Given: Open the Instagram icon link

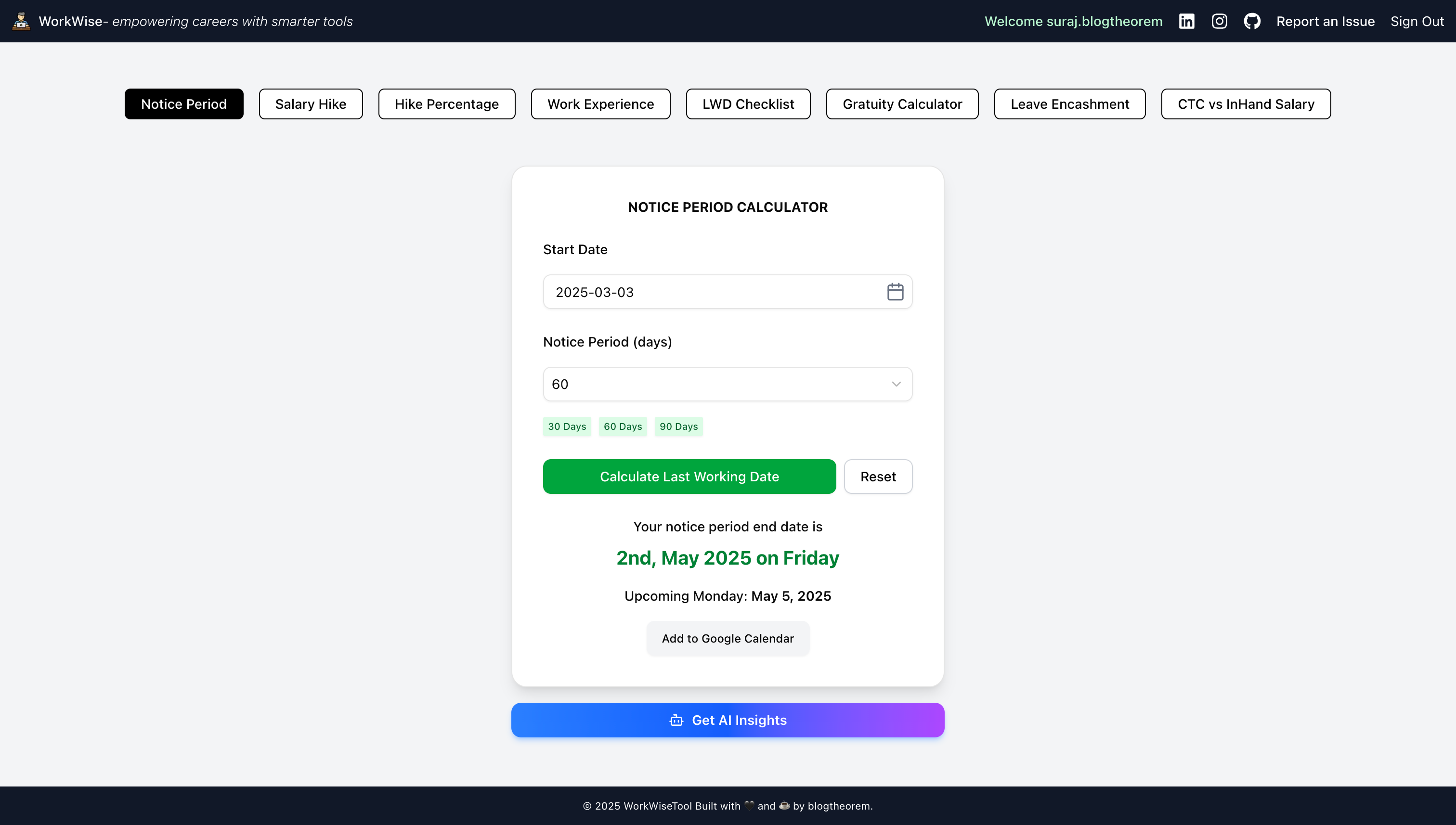Looking at the screenshot, I should point(1219,22).
